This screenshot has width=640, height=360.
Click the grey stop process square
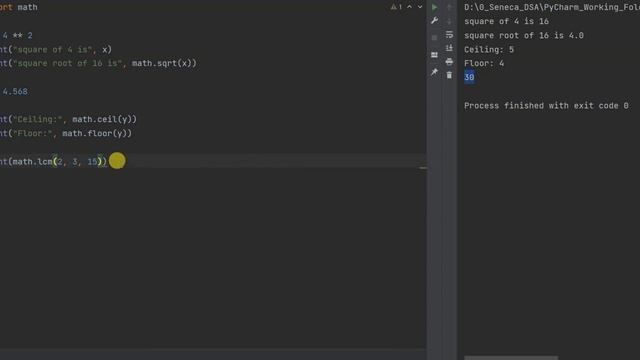(434, 38)
